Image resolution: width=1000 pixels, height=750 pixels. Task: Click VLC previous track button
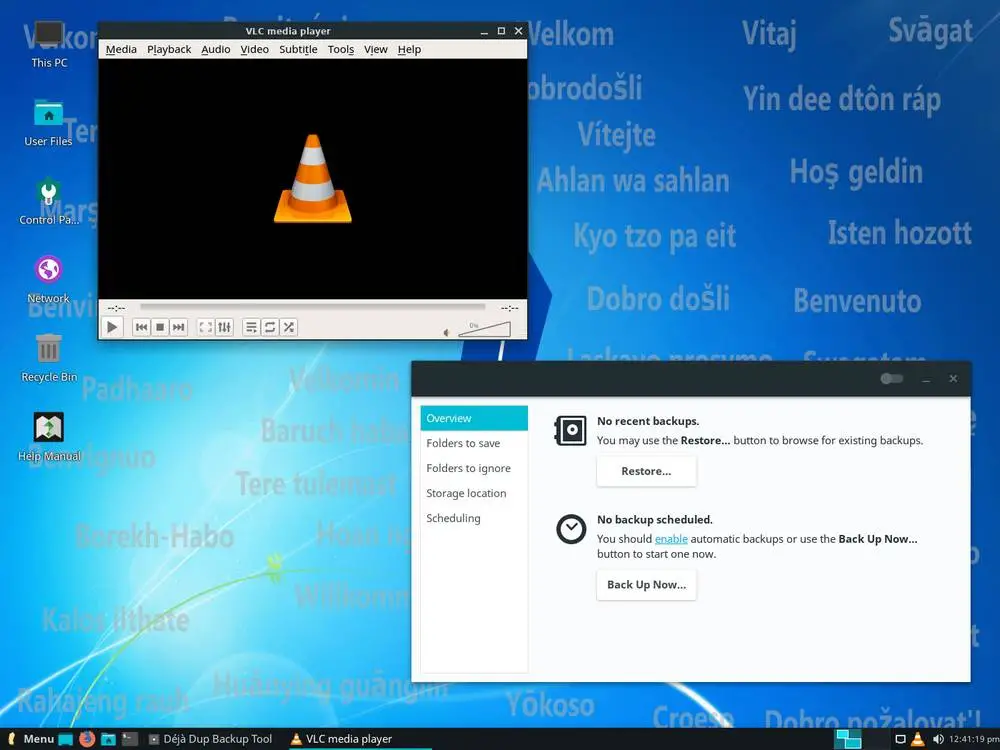coord(142,327)
